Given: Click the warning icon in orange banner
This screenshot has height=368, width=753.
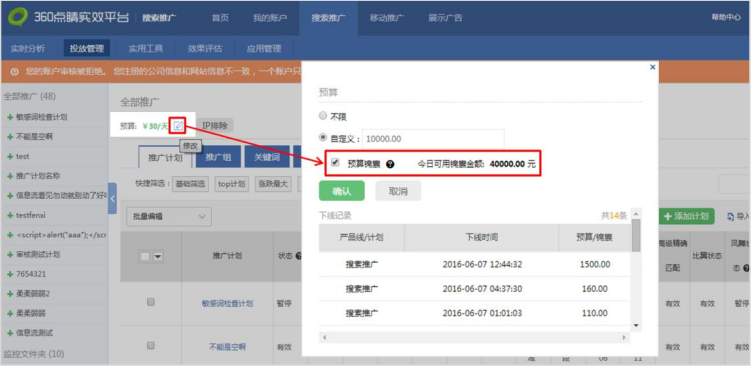Looking at the screenshot, I should pyautogui.click(x=14, y=72).
